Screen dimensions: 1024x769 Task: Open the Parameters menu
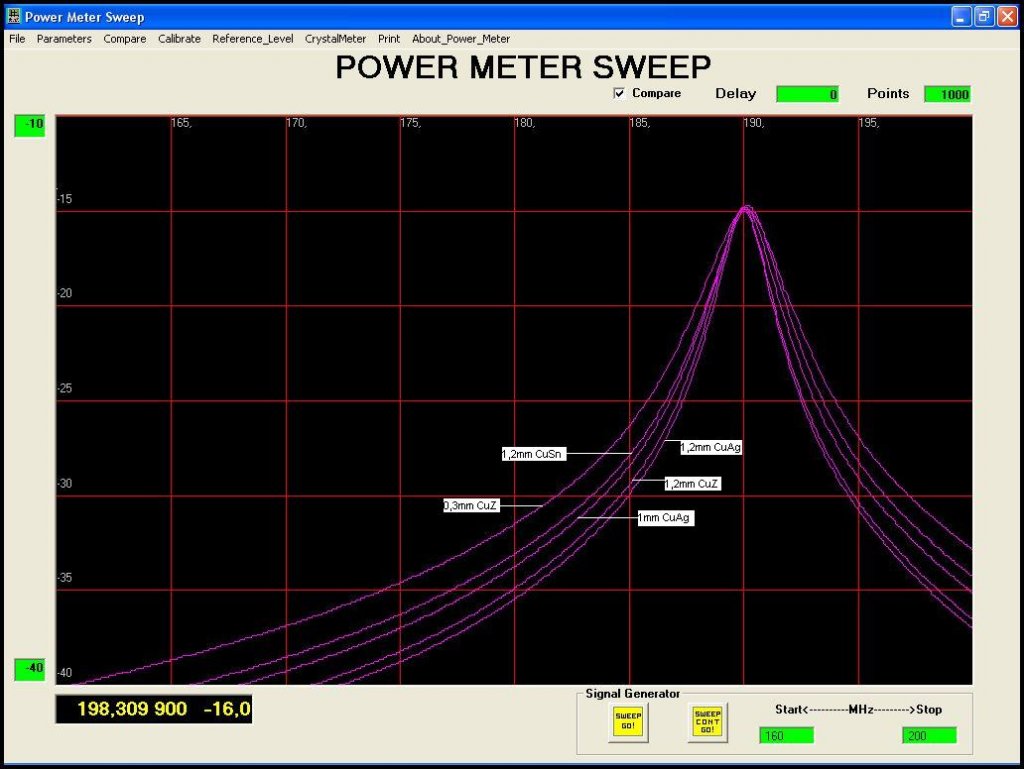click(x=64, y=39)
